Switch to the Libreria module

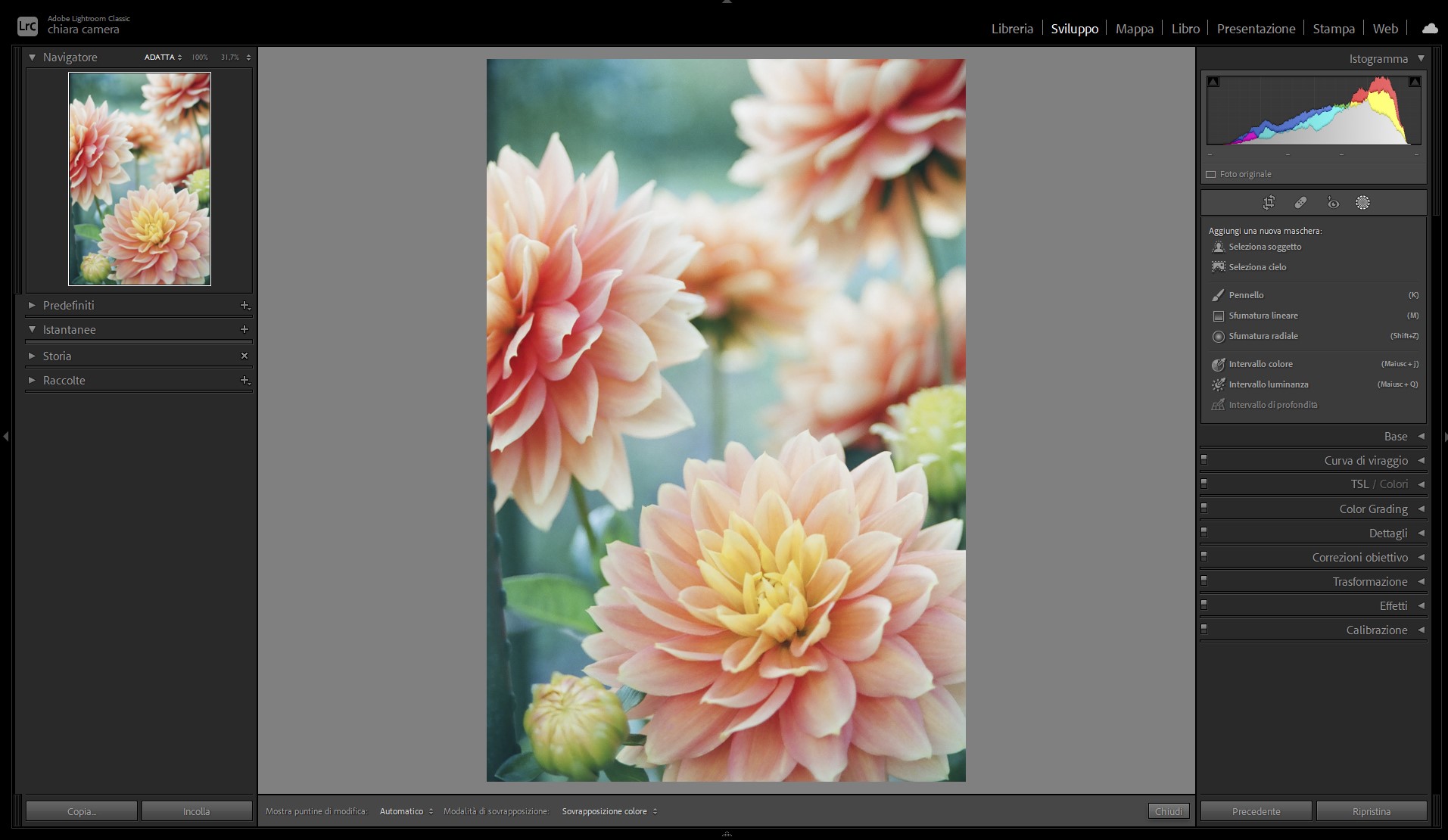[x=1012, y=29]
